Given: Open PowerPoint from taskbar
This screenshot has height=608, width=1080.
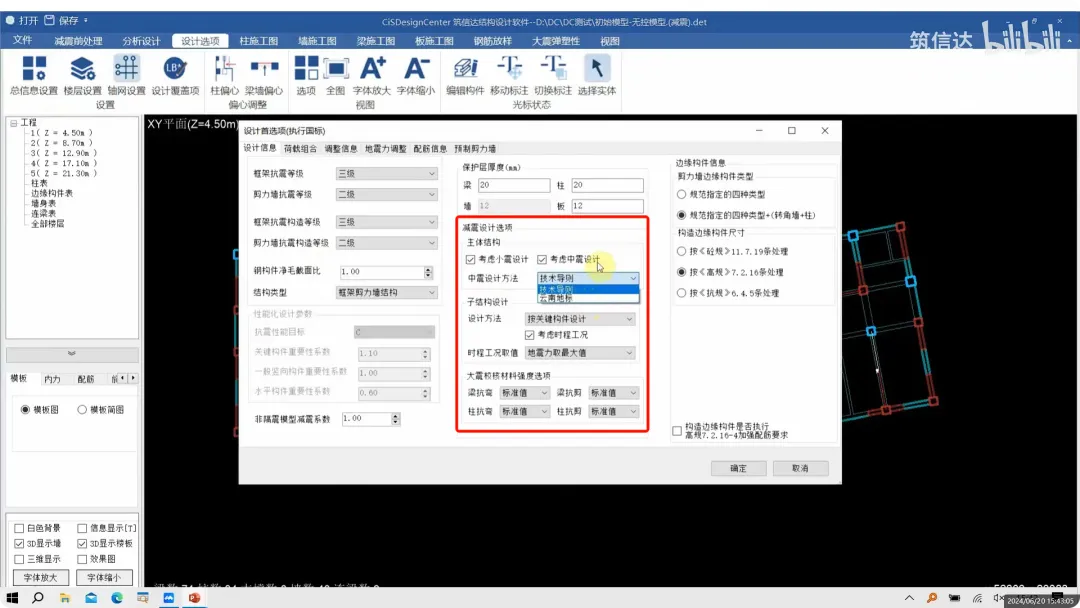Looking at the screenshot, I should [x=195, y=598].
